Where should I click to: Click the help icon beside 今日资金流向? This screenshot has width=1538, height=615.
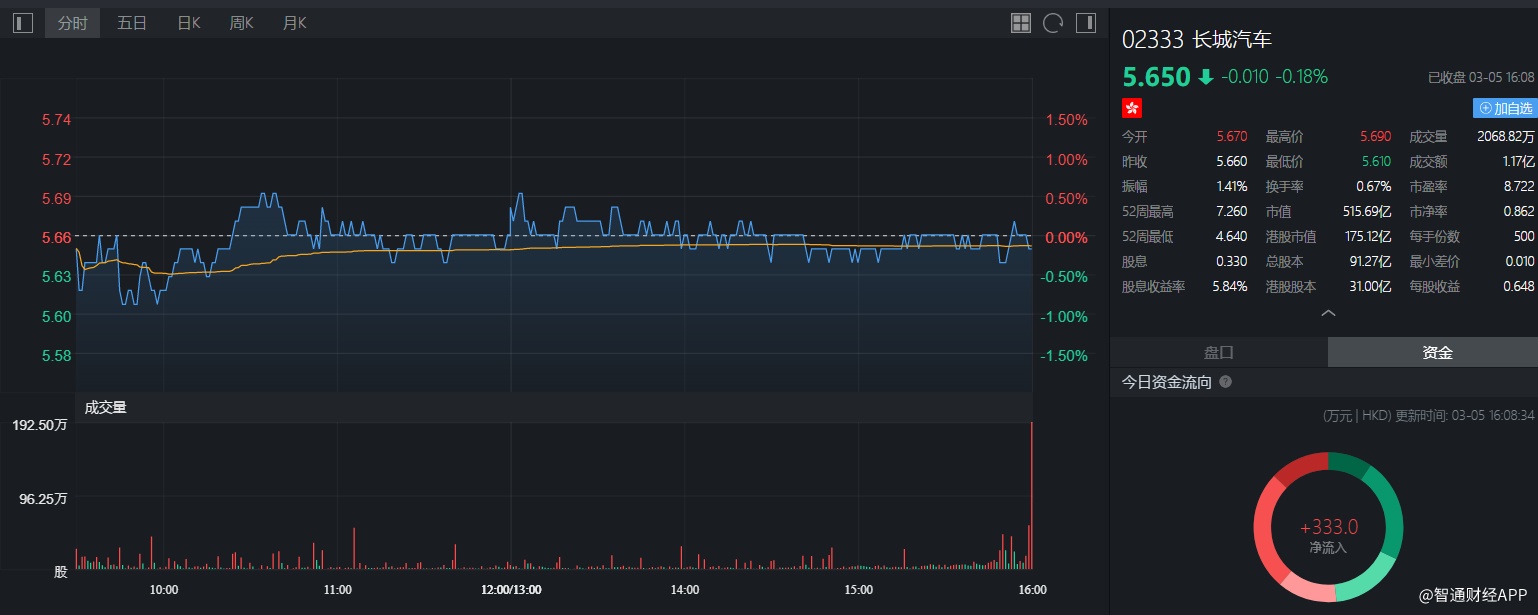[1225, 382]
